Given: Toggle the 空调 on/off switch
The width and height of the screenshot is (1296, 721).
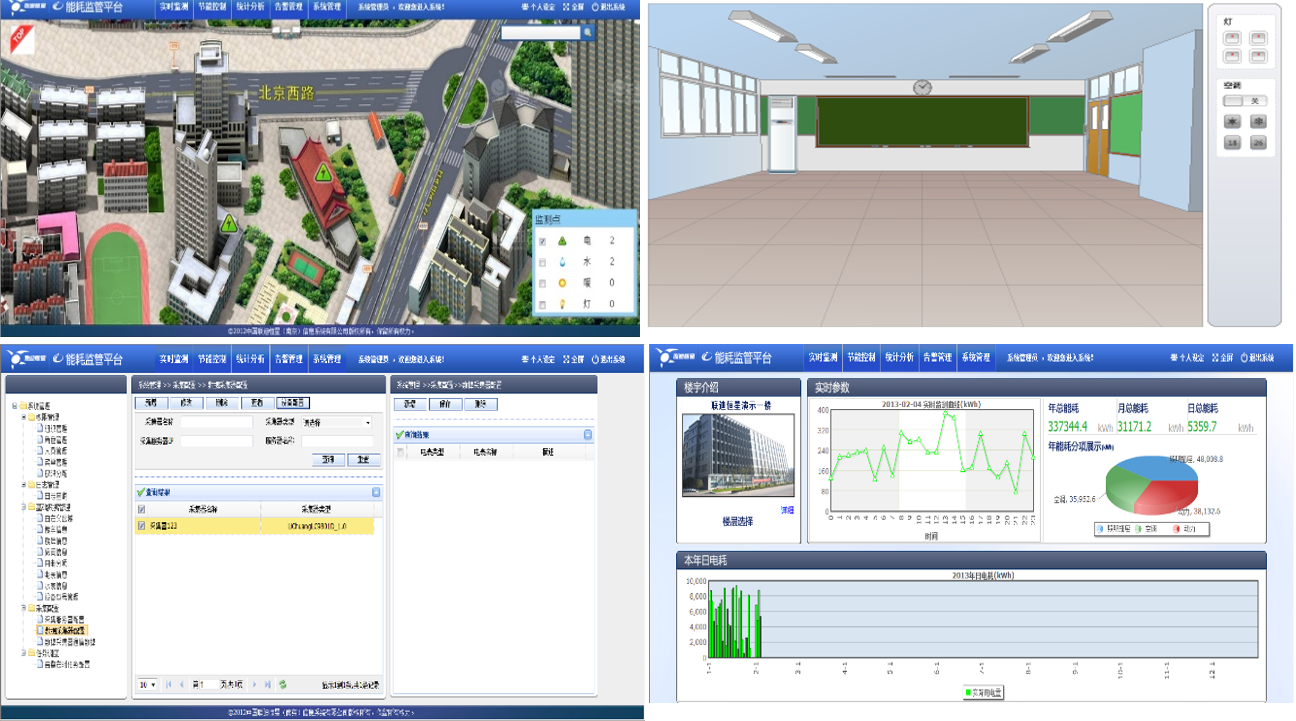Looking at the screenshot, I should click(x=1244, y=101).
